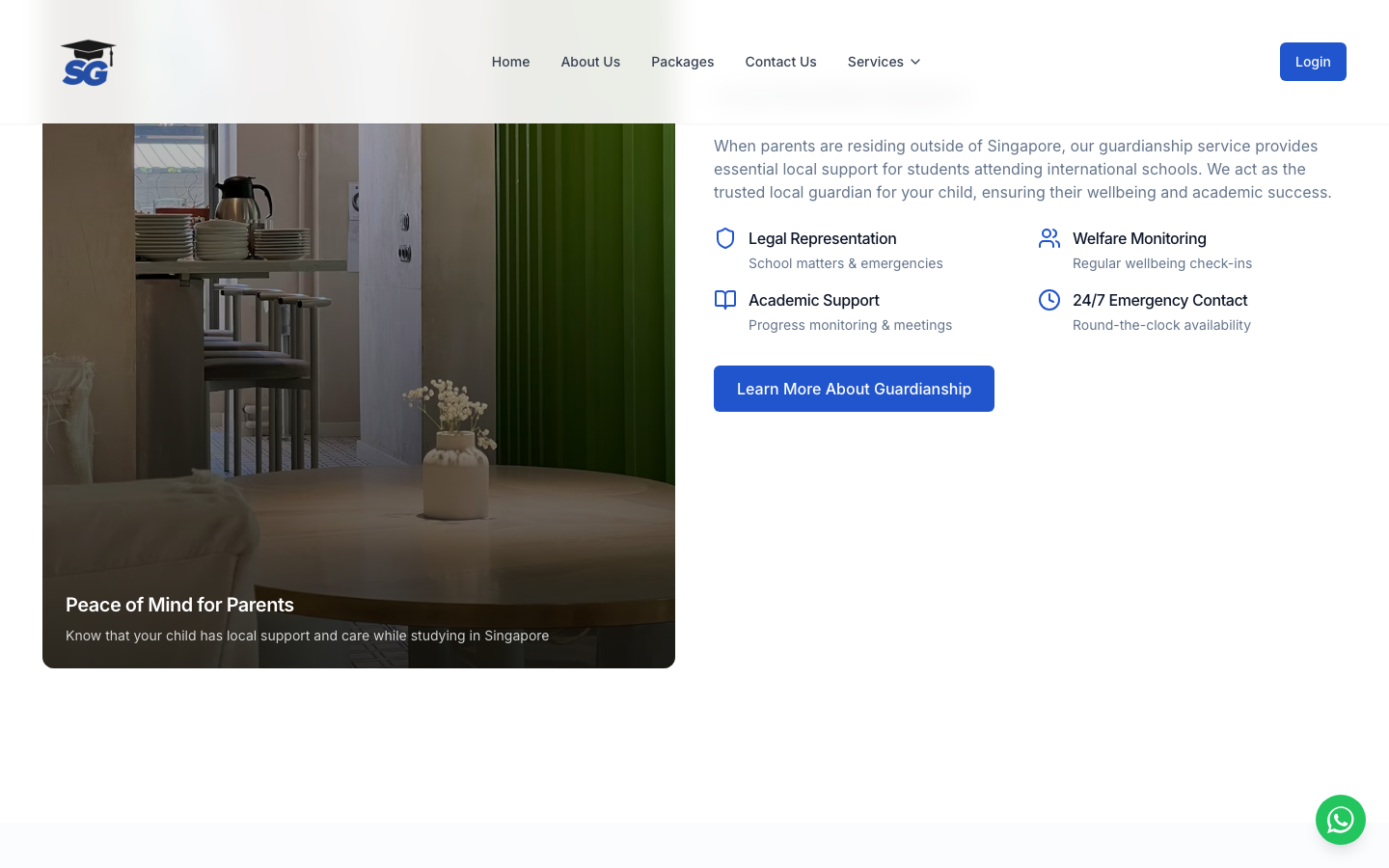
Task: Click the SG graduation cap logo
Action: click(88, 62)
